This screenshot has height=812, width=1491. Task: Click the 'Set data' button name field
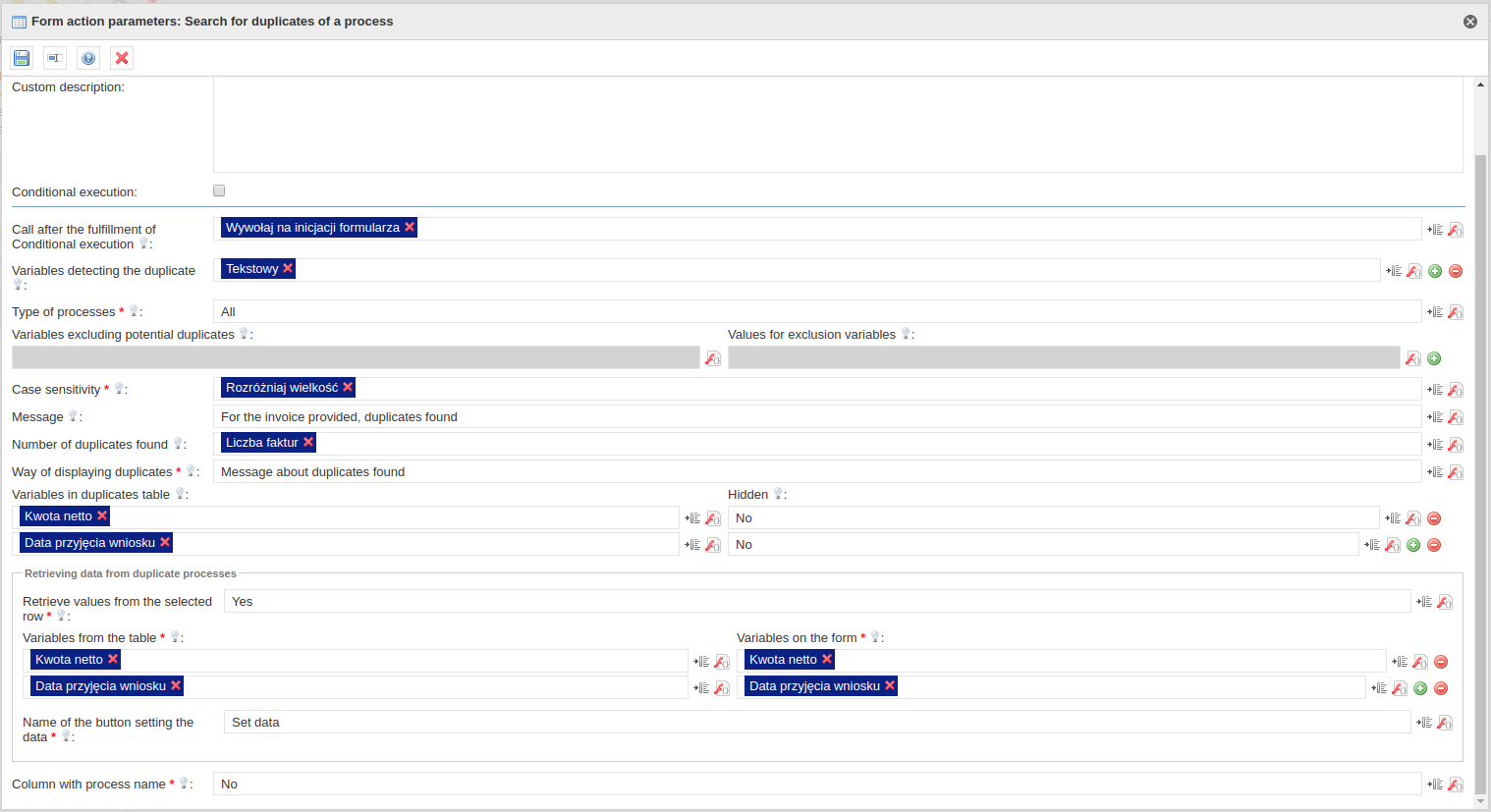(x=817, y=722)
